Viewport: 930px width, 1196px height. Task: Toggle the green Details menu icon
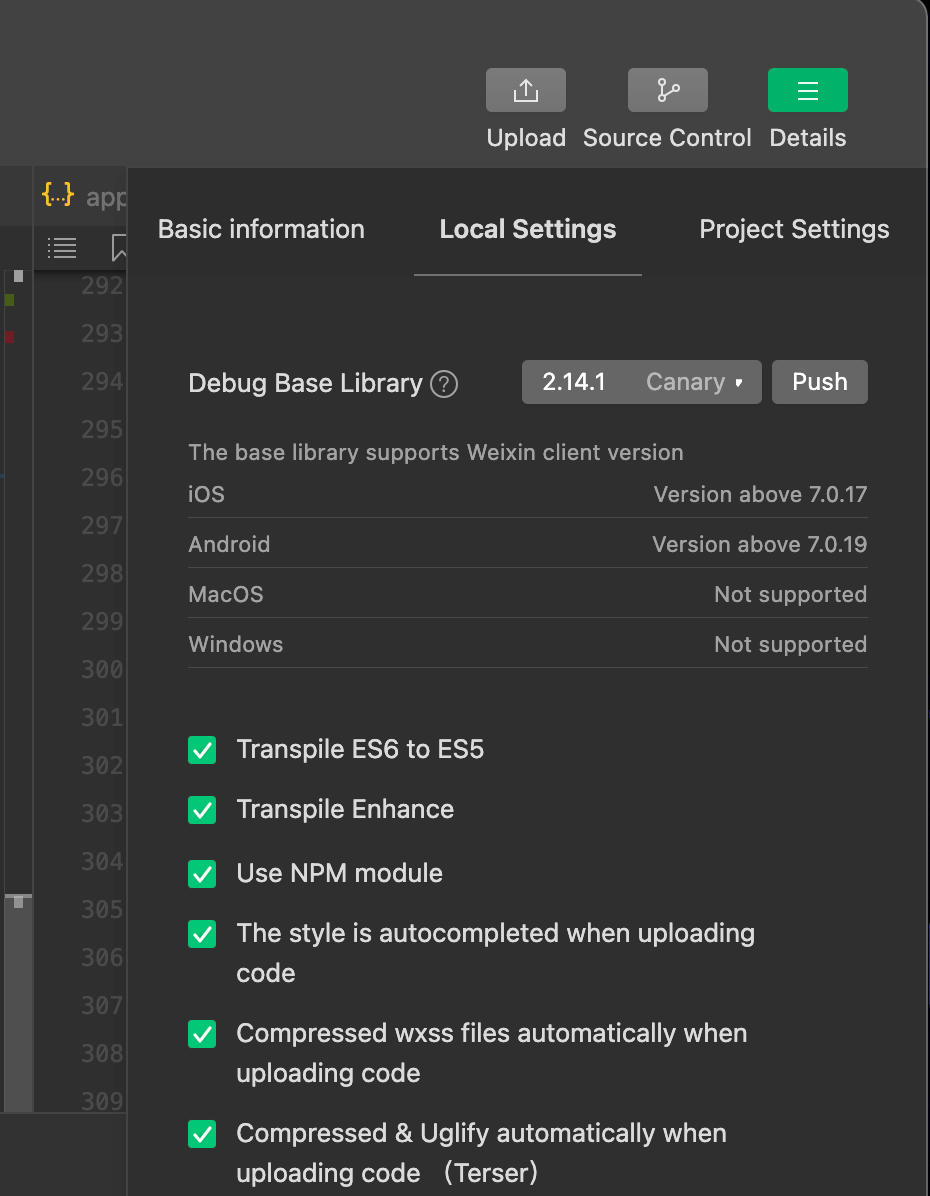[x=807, y=91]
